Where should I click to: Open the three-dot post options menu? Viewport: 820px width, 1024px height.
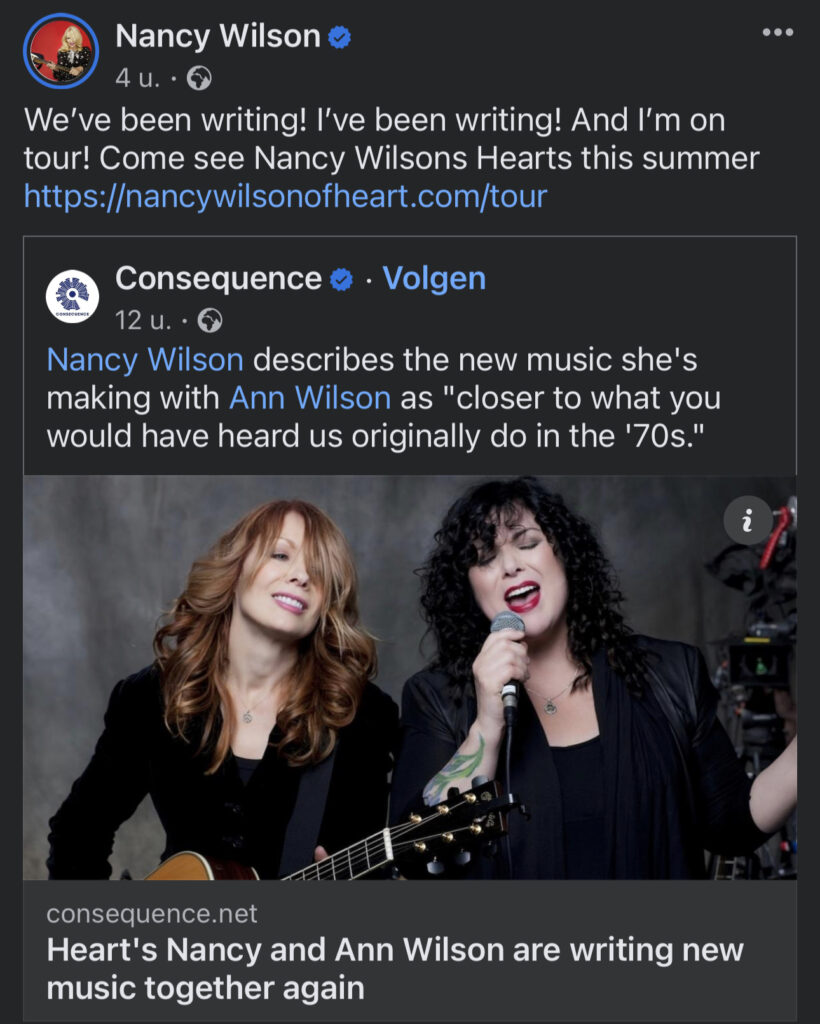(x=776, y=33)
